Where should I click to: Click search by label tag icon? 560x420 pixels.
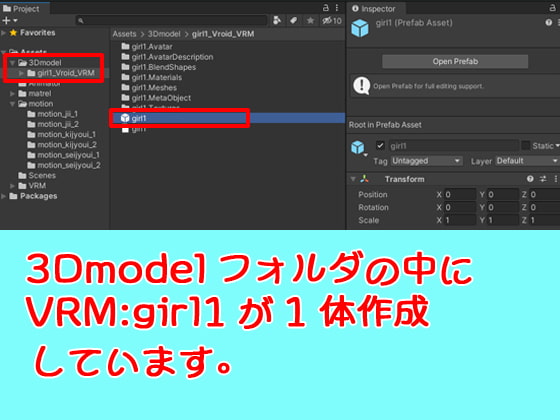point(294,21)
